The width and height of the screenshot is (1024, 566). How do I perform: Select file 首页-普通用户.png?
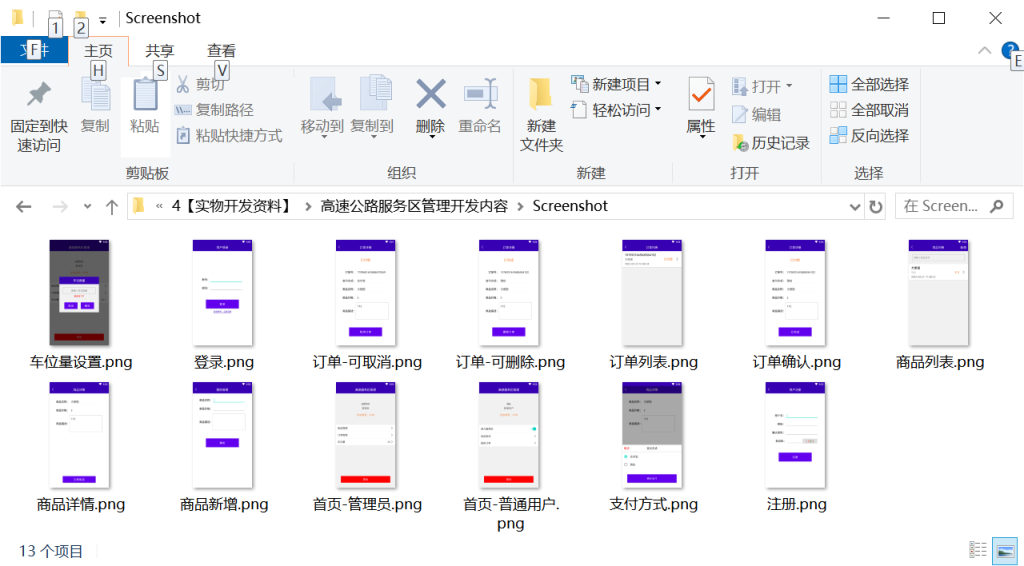click(510, 457)
